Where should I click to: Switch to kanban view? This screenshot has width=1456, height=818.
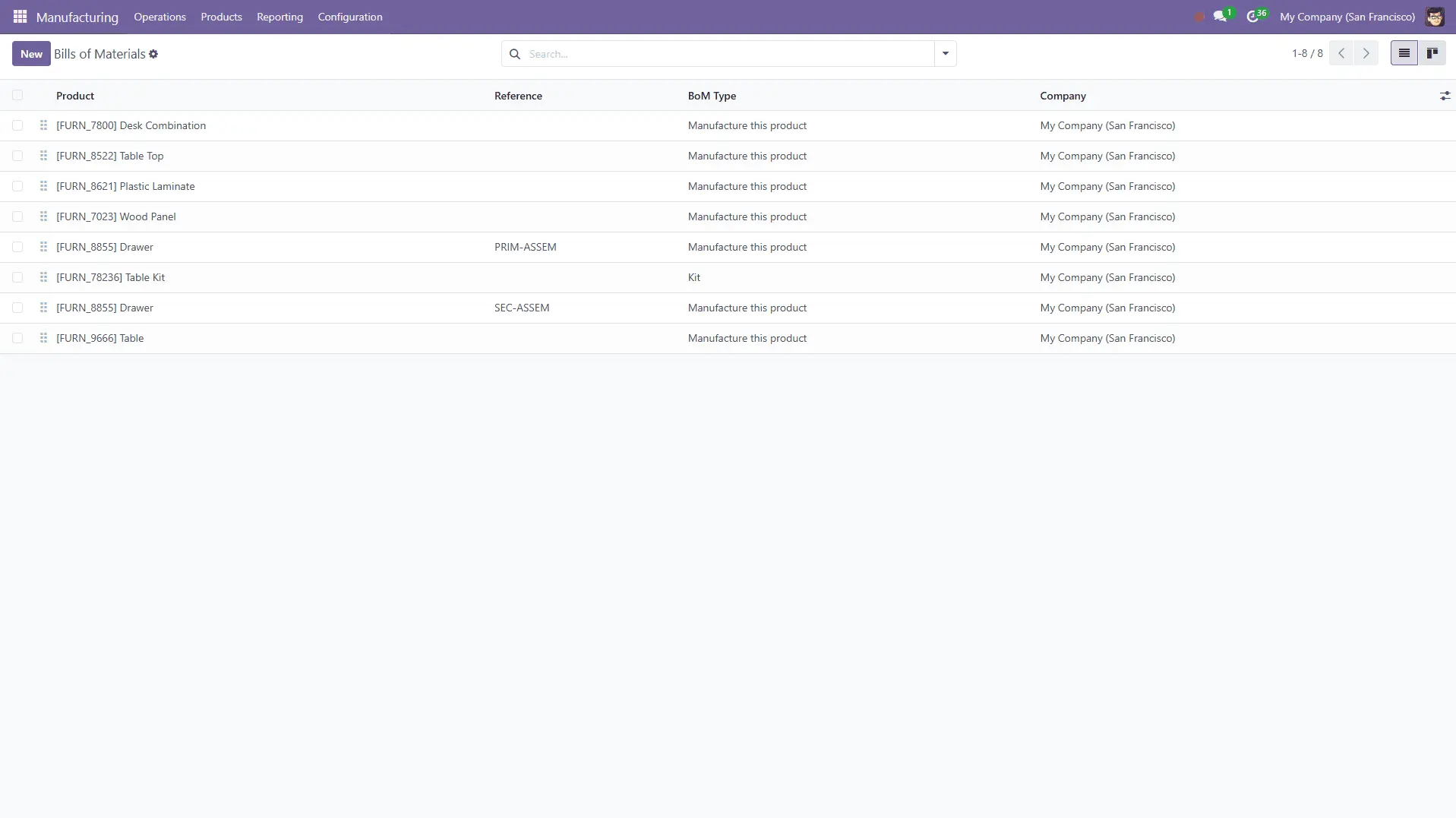[x=1432, y=53]
